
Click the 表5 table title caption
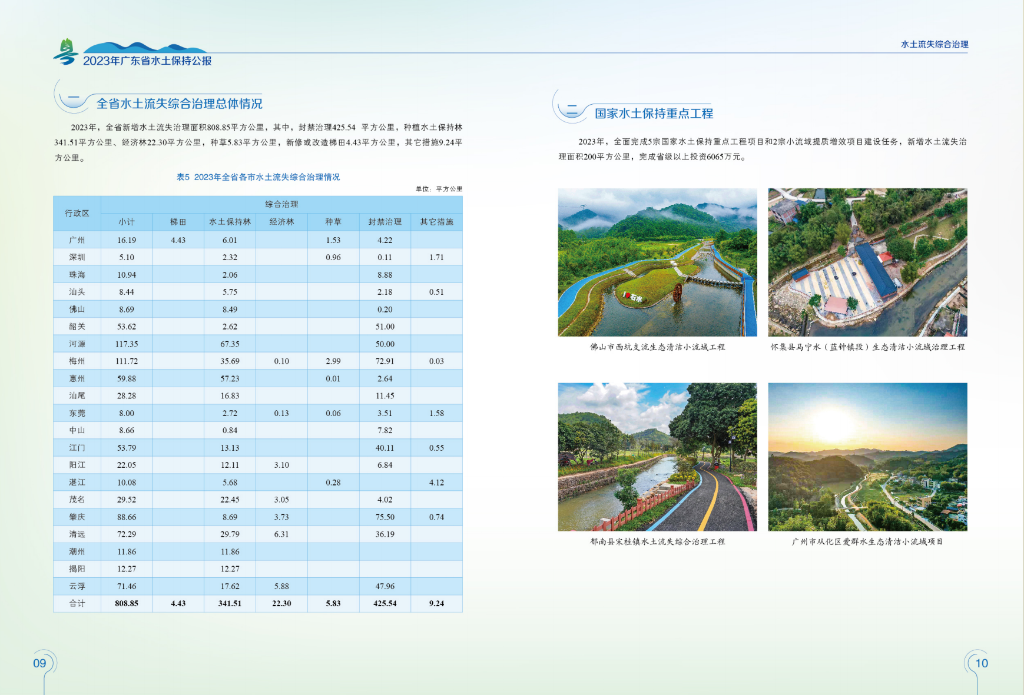[x=258, y=176]
